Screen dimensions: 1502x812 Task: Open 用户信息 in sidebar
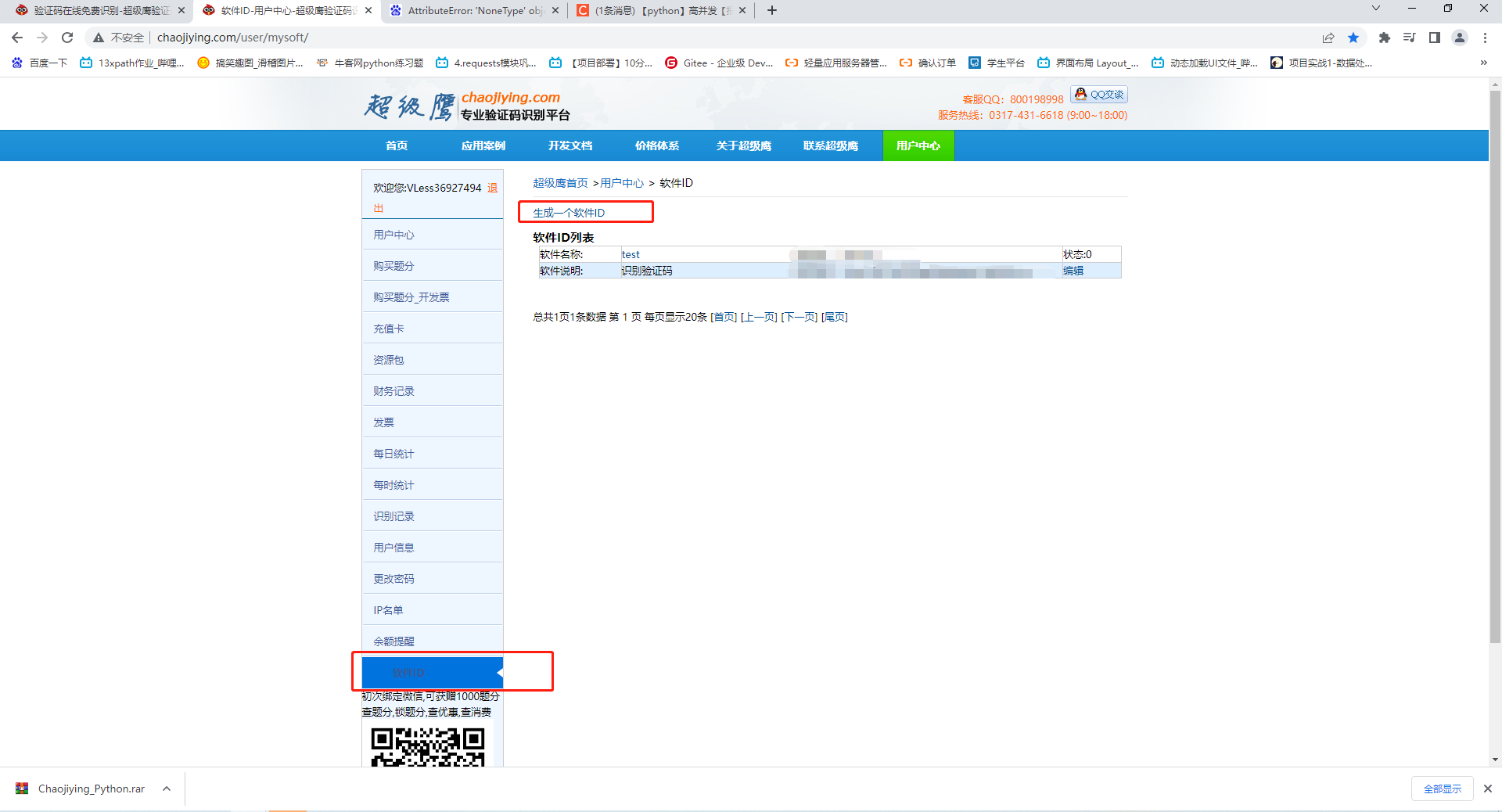coord(433,548)
